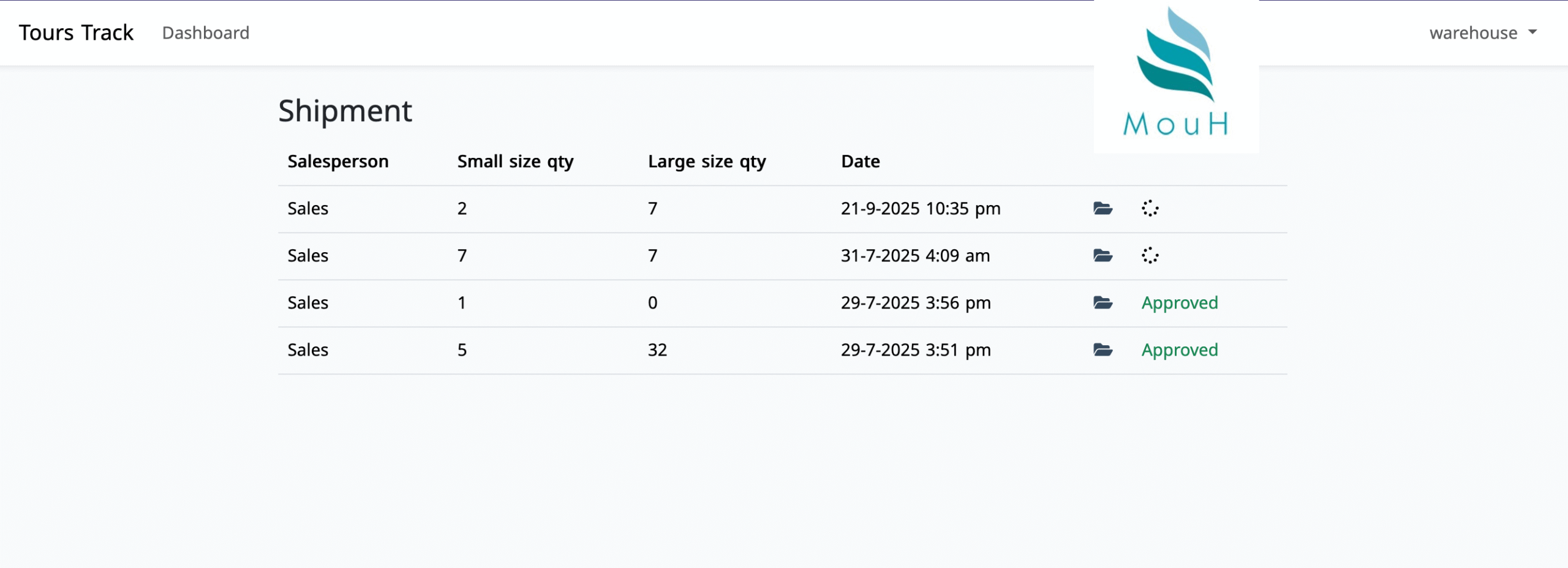Click the Small size qty column header
The width and height of the screenshot is (1568, 568).
515,162
